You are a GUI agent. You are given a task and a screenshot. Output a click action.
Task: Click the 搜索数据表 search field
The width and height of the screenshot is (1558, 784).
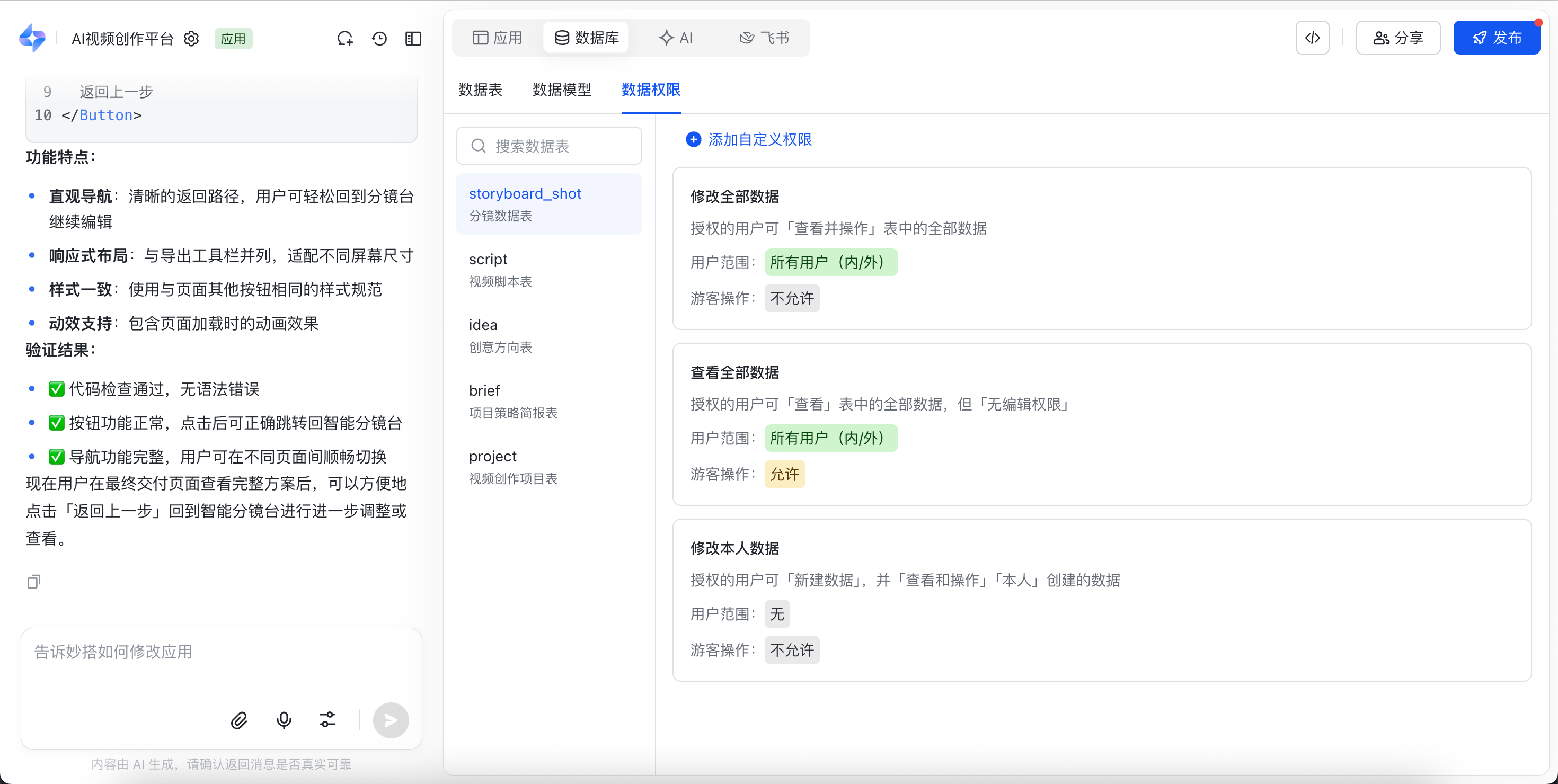click(x=548, y=146)
